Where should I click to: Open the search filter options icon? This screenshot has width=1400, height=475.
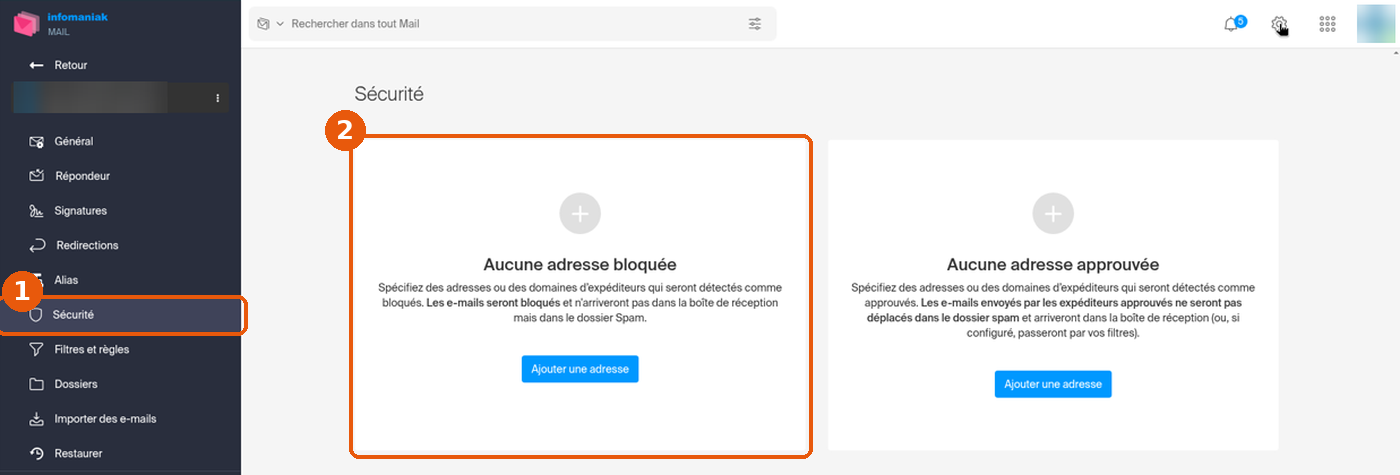pos(755,23)
